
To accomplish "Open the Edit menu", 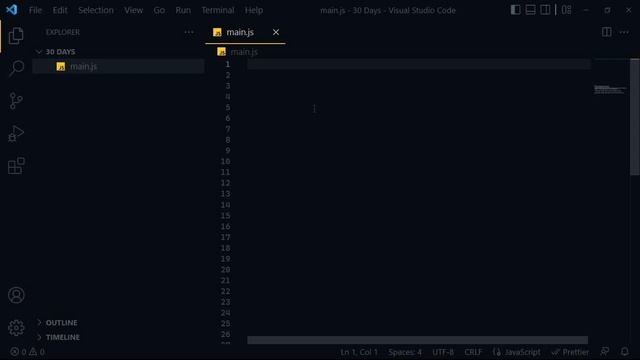I will tap(60, 10).
